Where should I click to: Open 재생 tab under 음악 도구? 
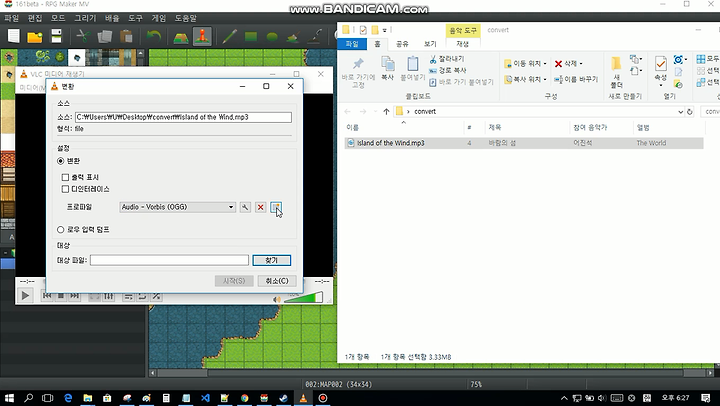462,44
